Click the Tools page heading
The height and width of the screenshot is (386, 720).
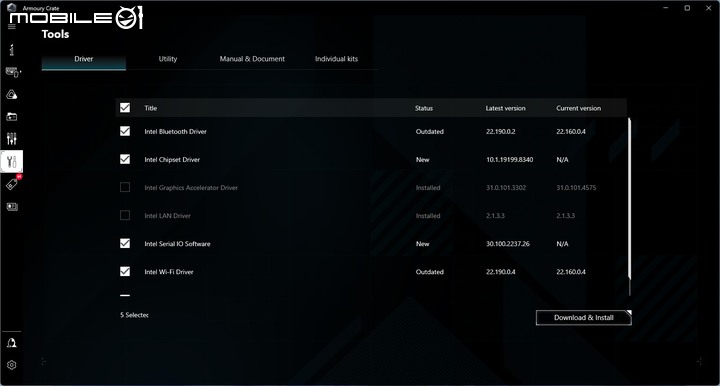point(55,34)
